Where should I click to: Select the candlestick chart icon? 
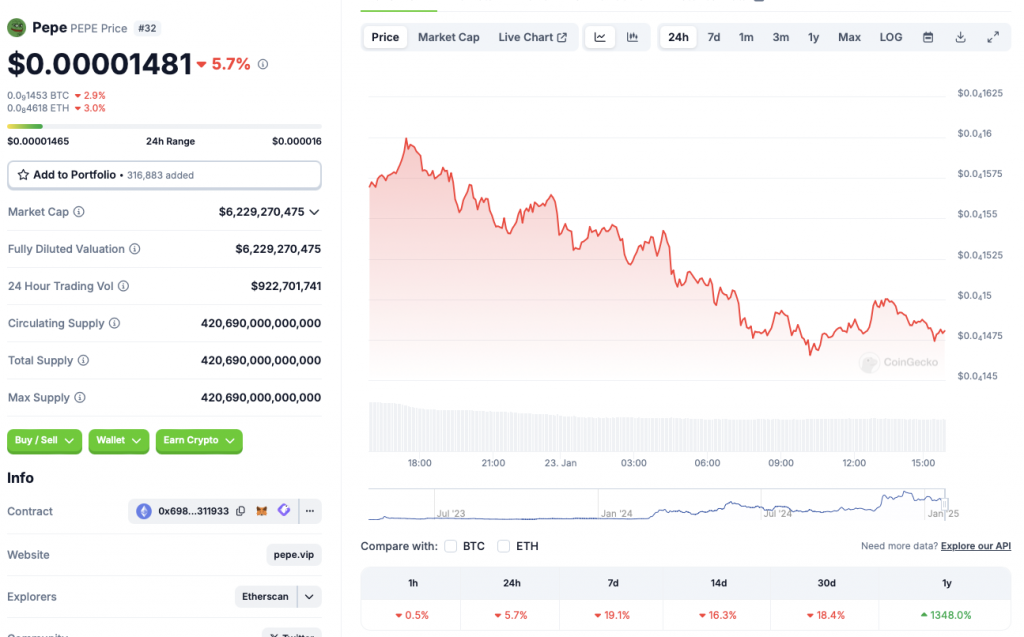coord(631,36)
